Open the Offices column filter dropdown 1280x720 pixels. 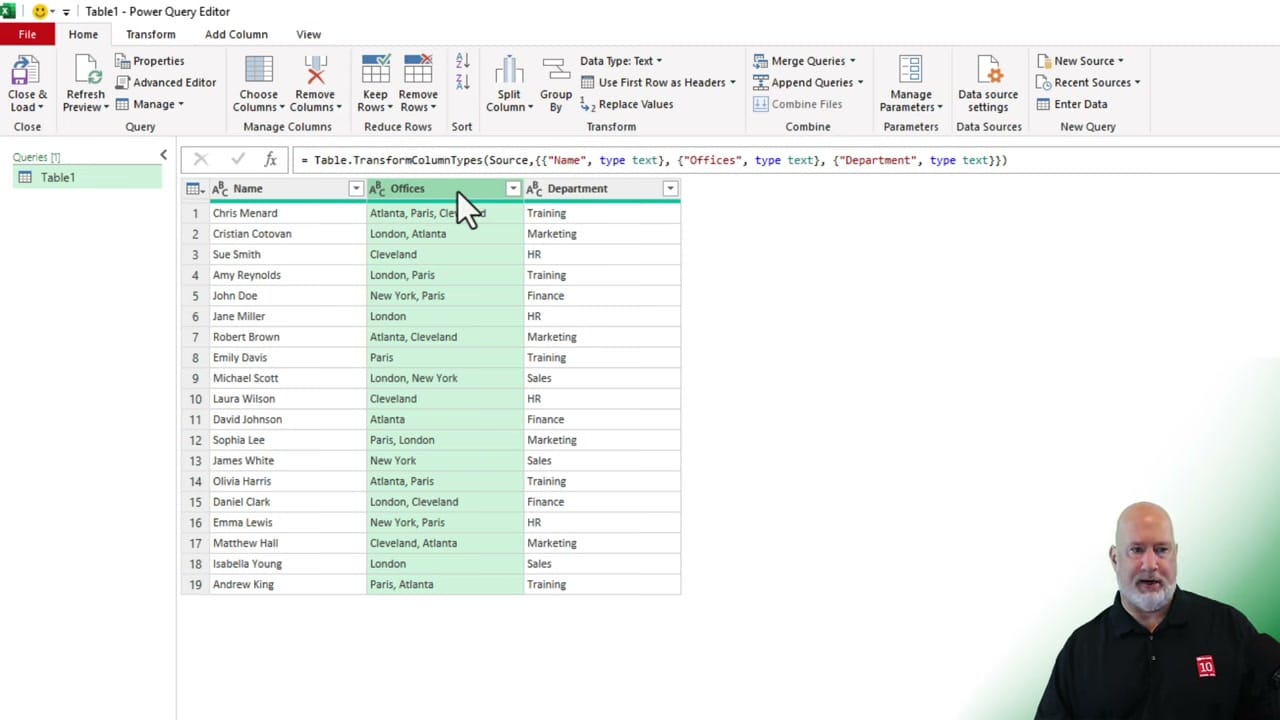(x=512, y=188)
